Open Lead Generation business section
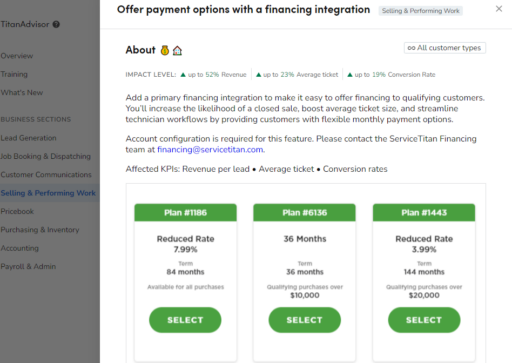Image resolution: width=512 pixels, height=363 pixels. coord(28,138)
